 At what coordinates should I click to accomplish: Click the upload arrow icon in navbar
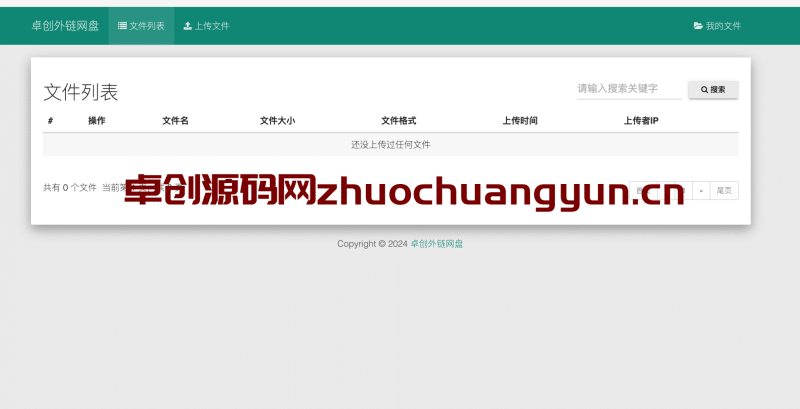(188, 25)
